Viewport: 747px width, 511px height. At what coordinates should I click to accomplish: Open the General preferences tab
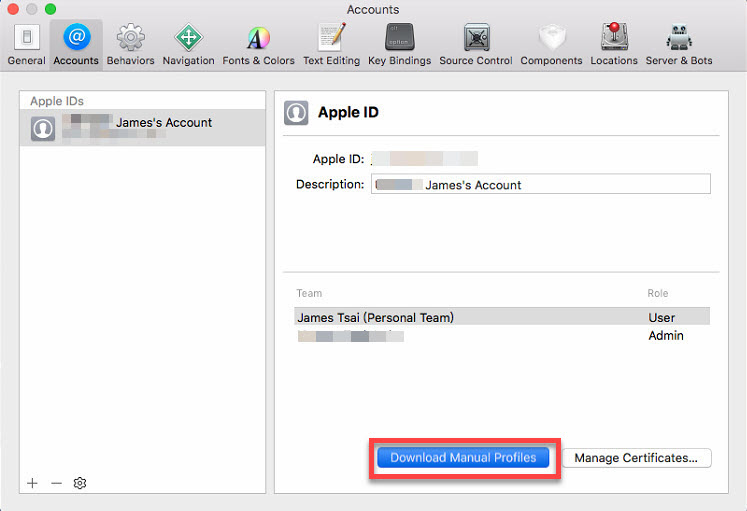[x=27, y=45]
